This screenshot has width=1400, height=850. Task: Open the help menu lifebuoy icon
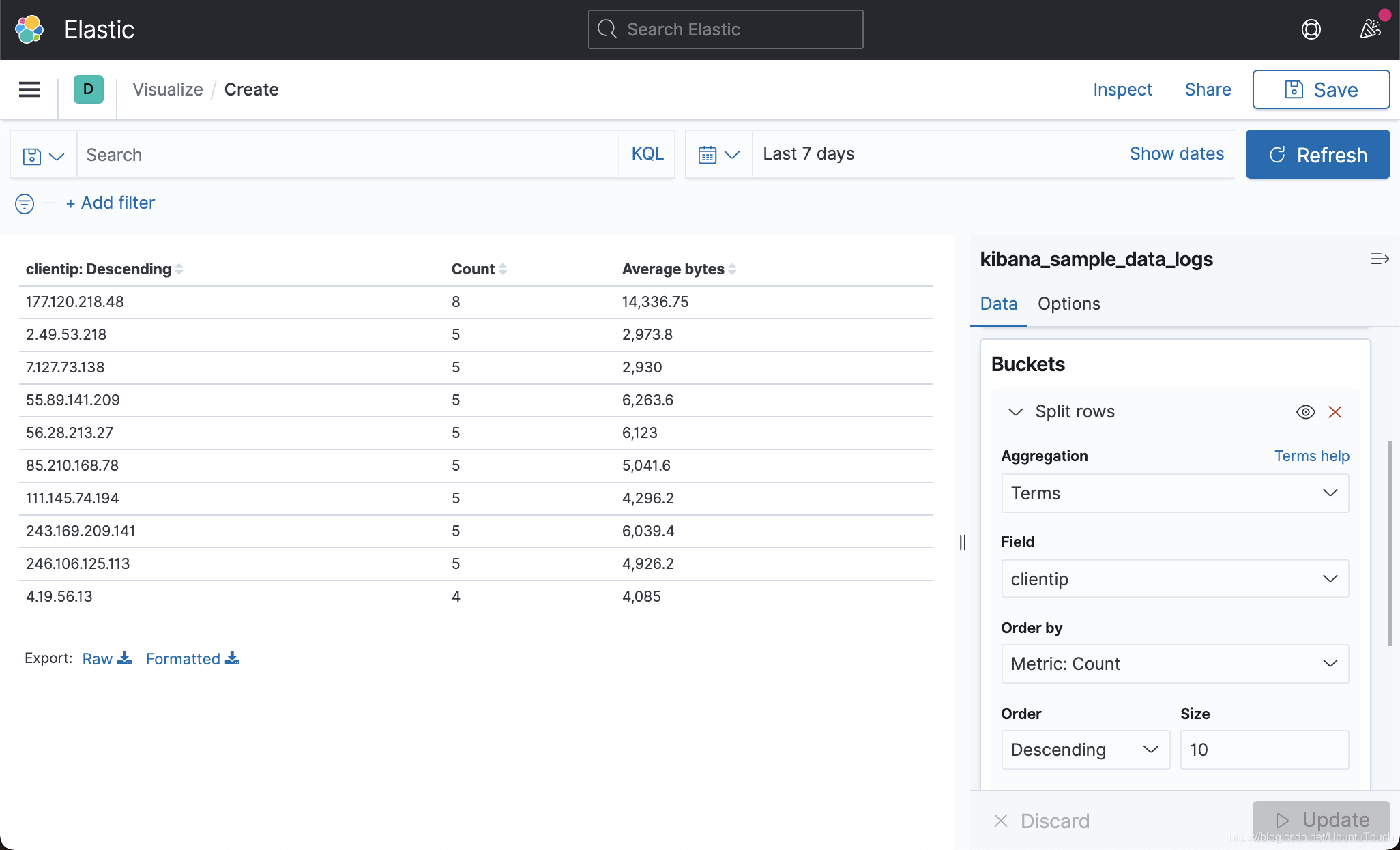[1311, 29]
